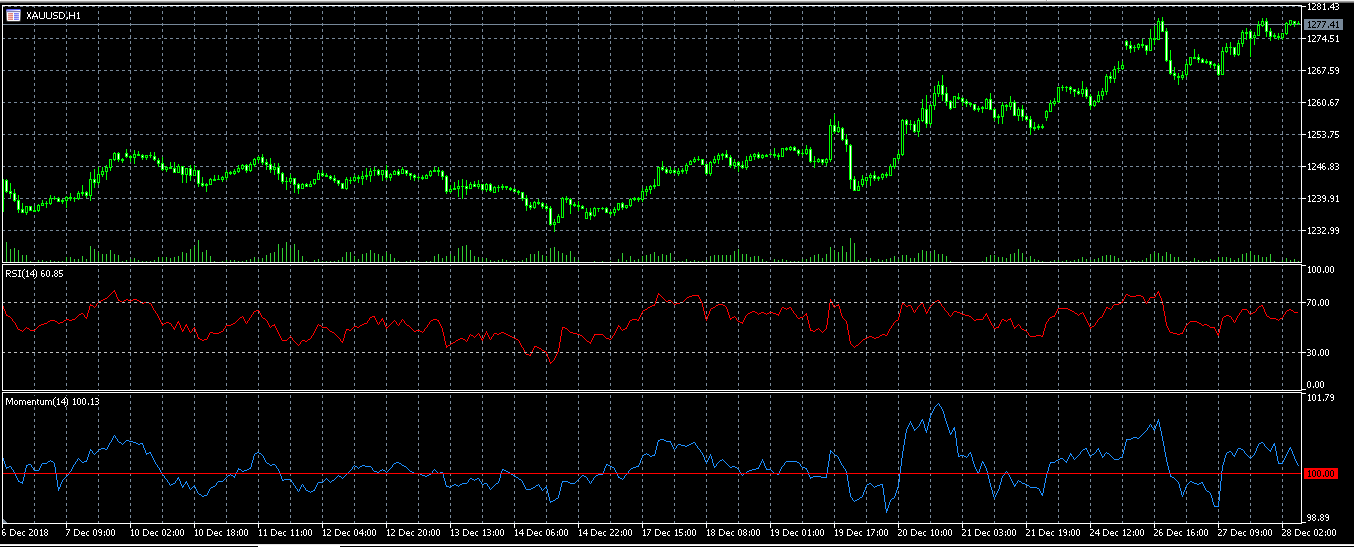This screenshot has height=547, width=1354.
Task: Select the 19 Dec 17:00 time axis label
Action: click(x=859, y=533)
